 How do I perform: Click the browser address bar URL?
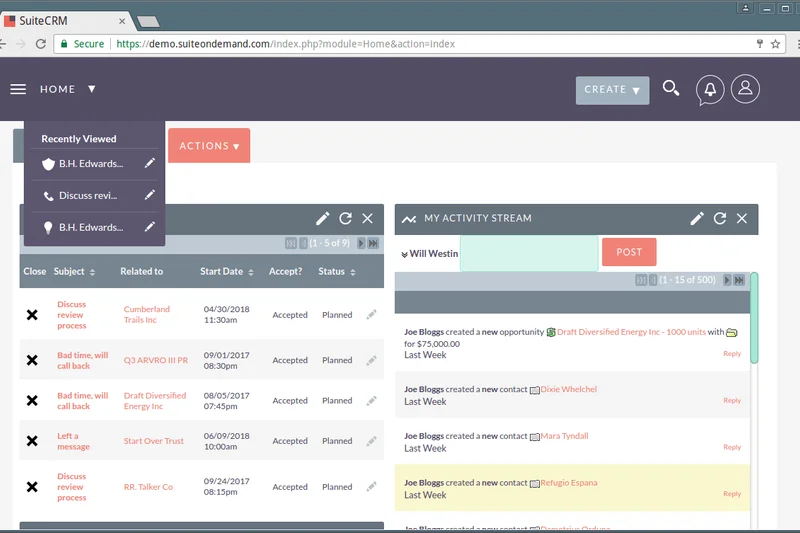click(x=286, y=44)
